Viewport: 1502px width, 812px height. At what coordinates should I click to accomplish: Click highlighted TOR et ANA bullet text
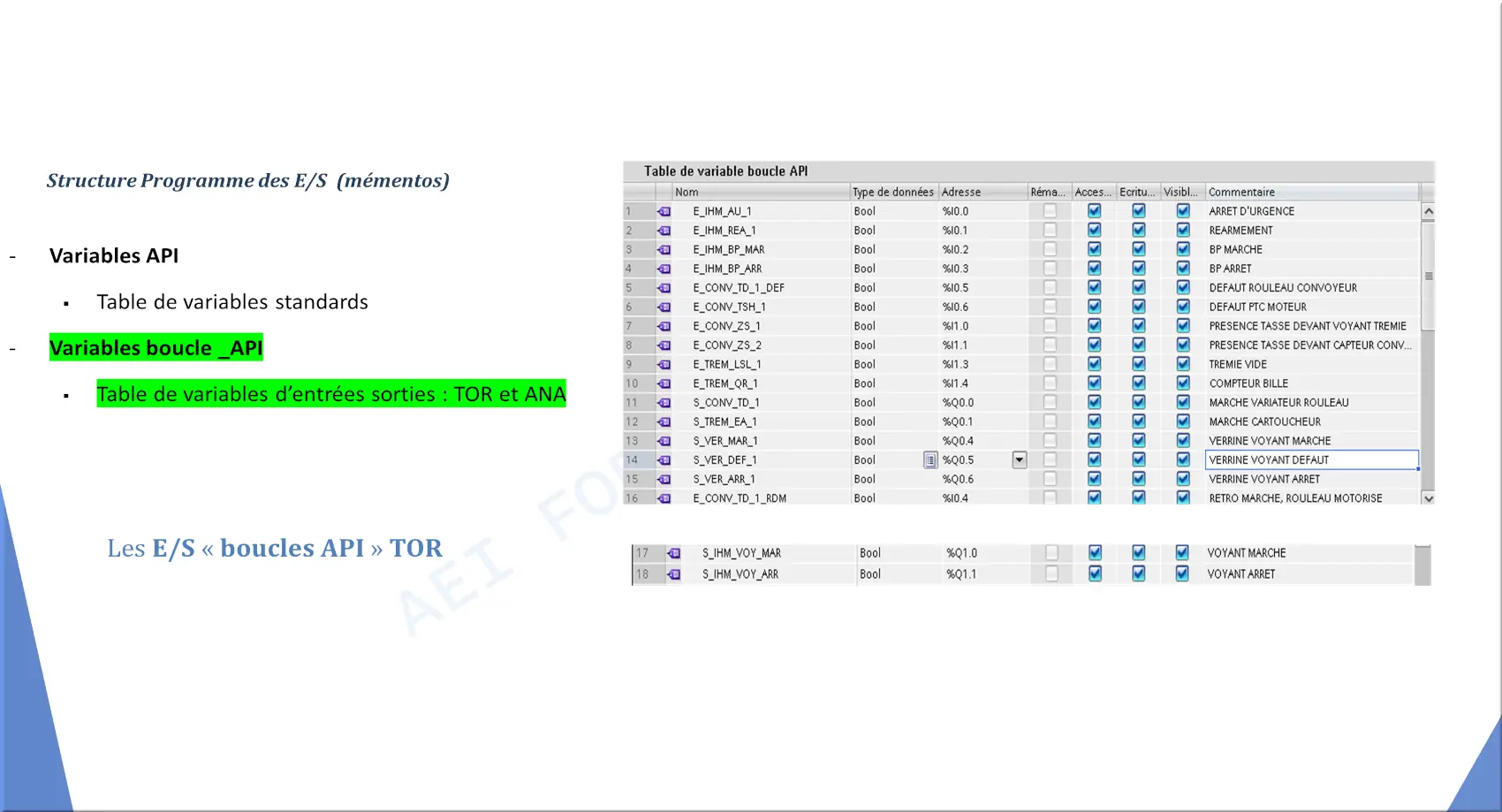(x=331, y=394)
